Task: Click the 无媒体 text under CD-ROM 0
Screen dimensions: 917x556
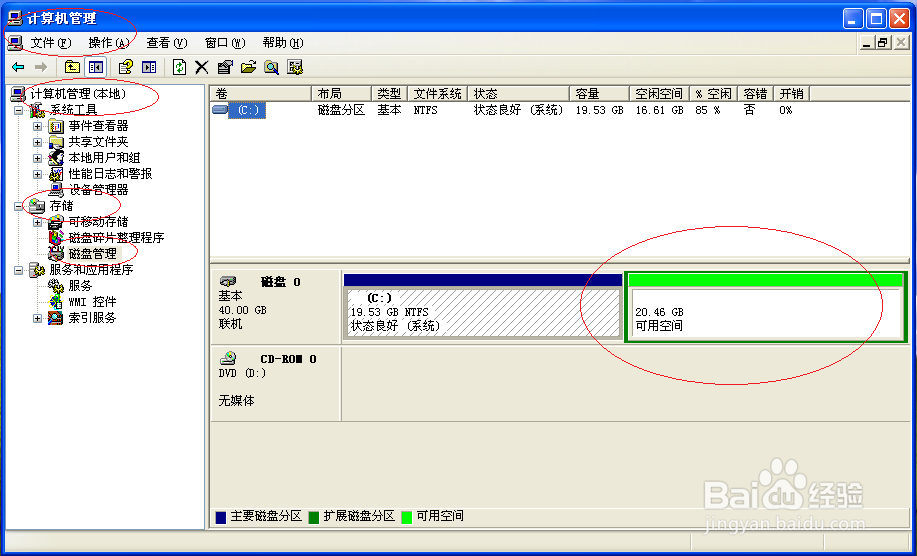Action: pos(237,401)
